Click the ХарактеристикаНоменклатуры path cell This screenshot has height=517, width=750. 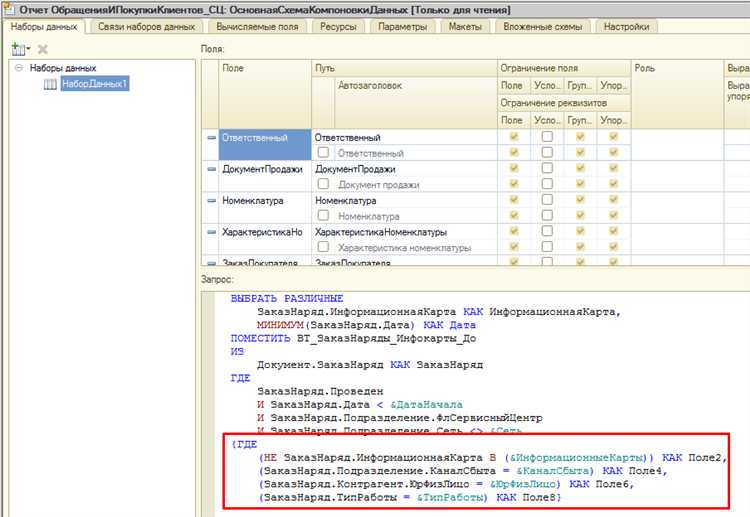coord(405,232)
